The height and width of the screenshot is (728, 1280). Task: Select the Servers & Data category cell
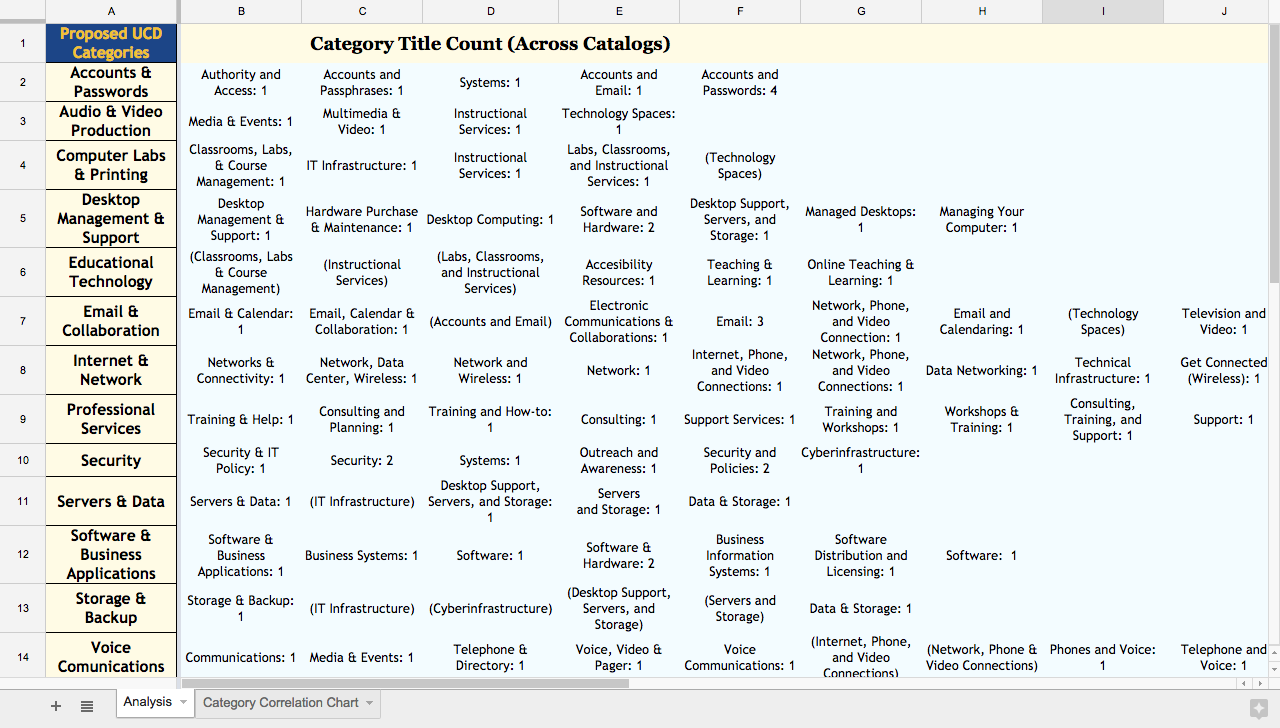111,501
